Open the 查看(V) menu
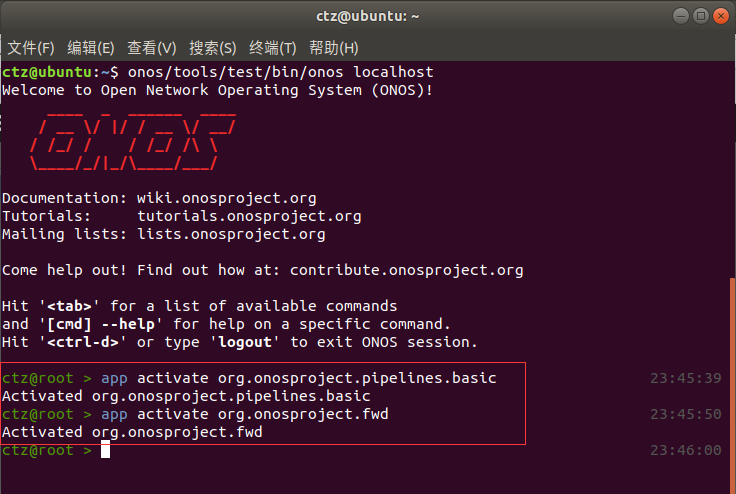This screenshot has height=494, width=736. click(x=152, y=48)
